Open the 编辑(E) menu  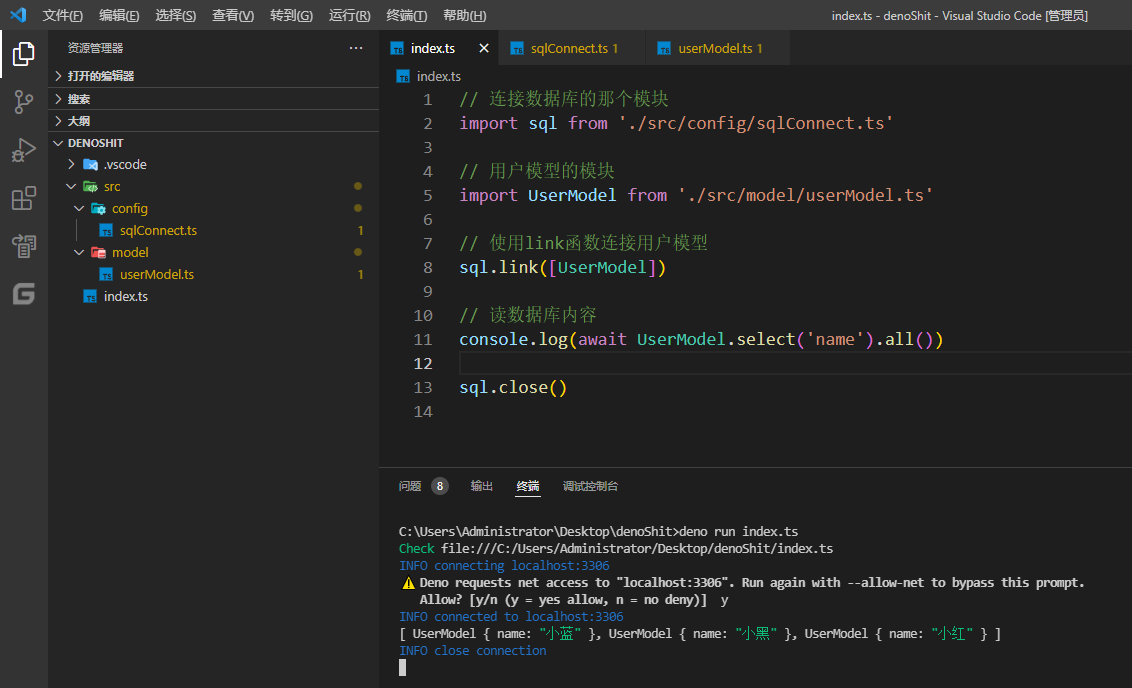point(119,15)
